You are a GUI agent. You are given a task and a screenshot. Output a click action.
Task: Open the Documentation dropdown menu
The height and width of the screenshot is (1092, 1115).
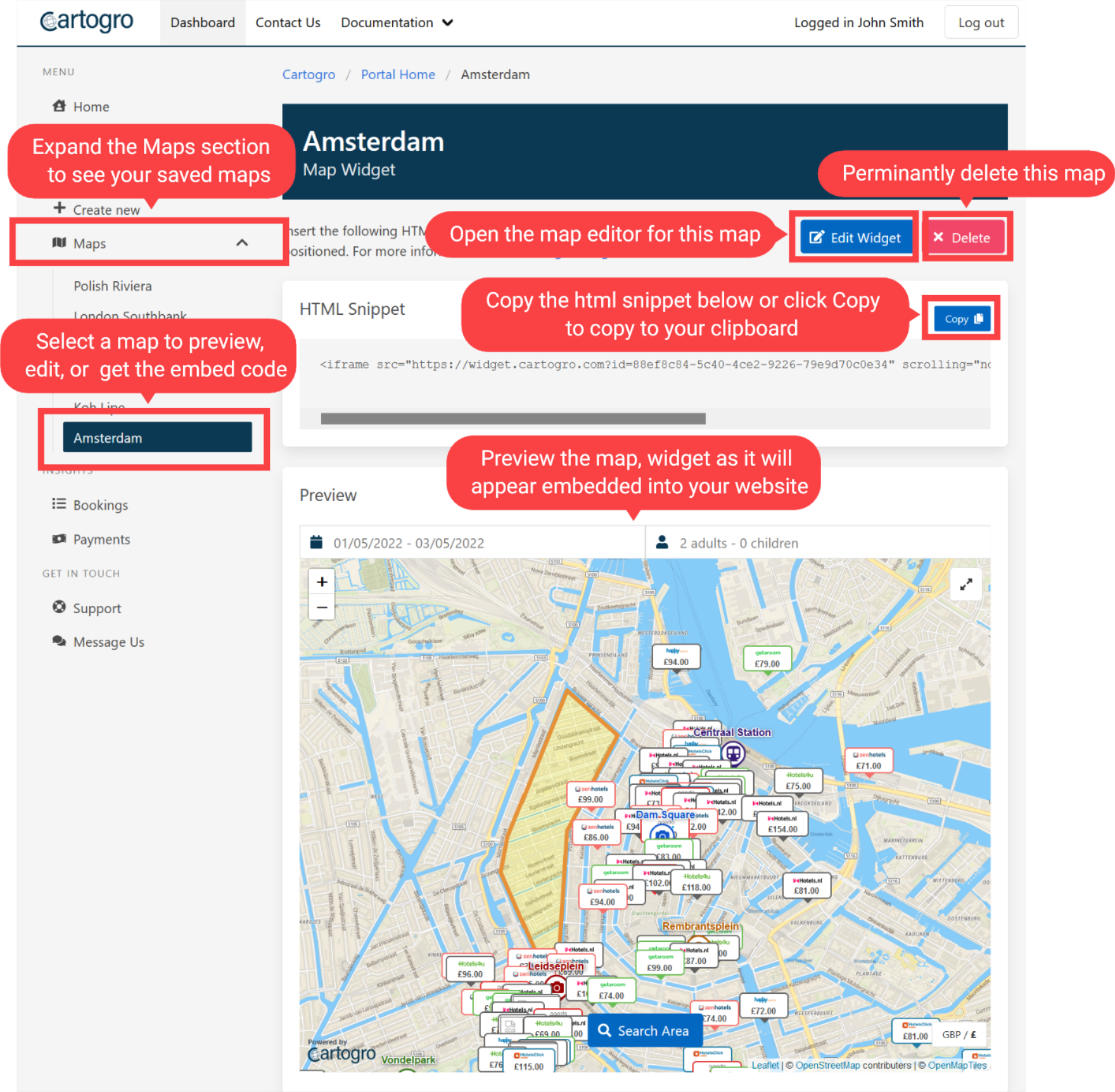[x=397, y=23]
